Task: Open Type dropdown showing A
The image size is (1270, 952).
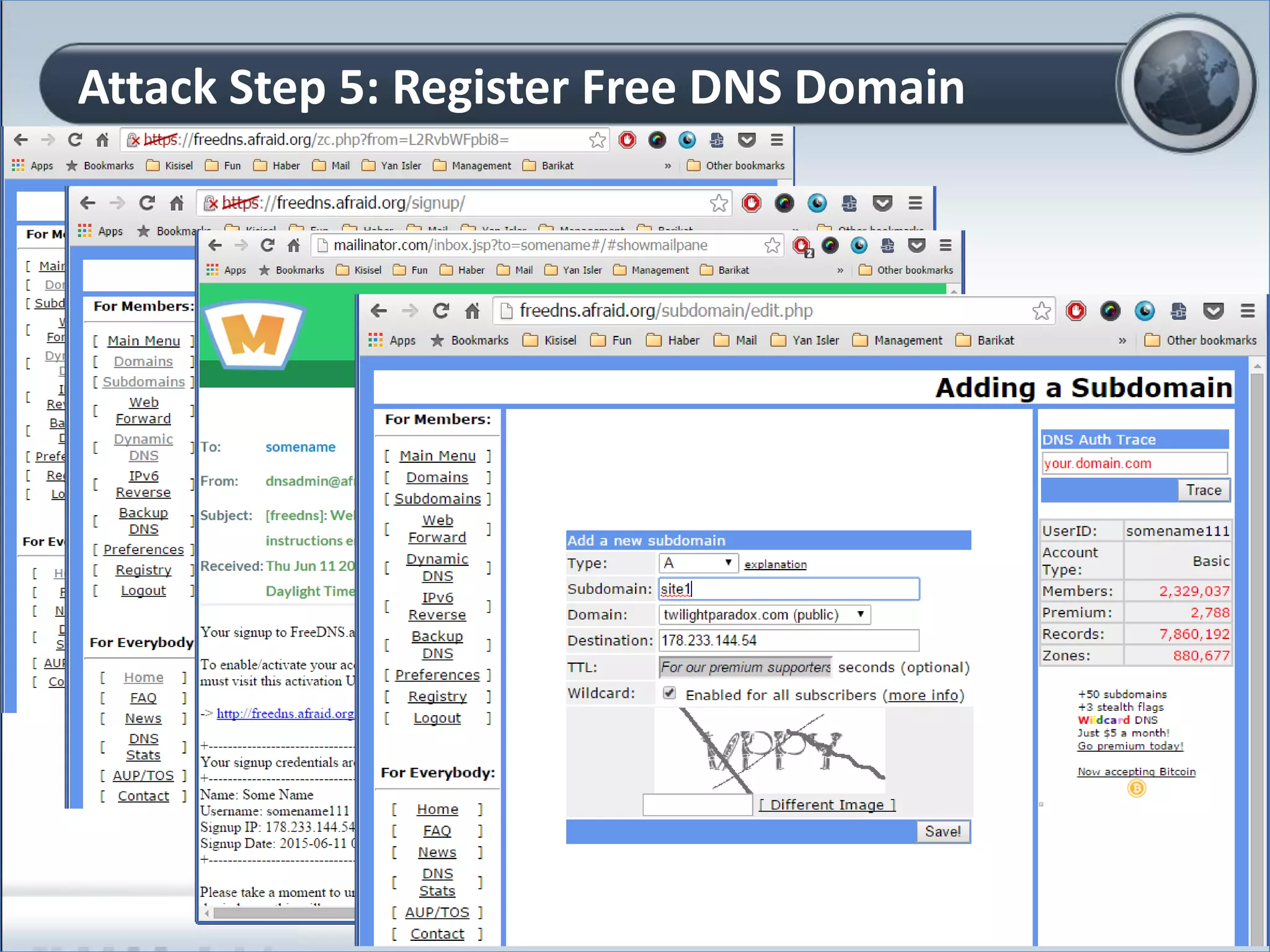Action: (x=698, y=563)
